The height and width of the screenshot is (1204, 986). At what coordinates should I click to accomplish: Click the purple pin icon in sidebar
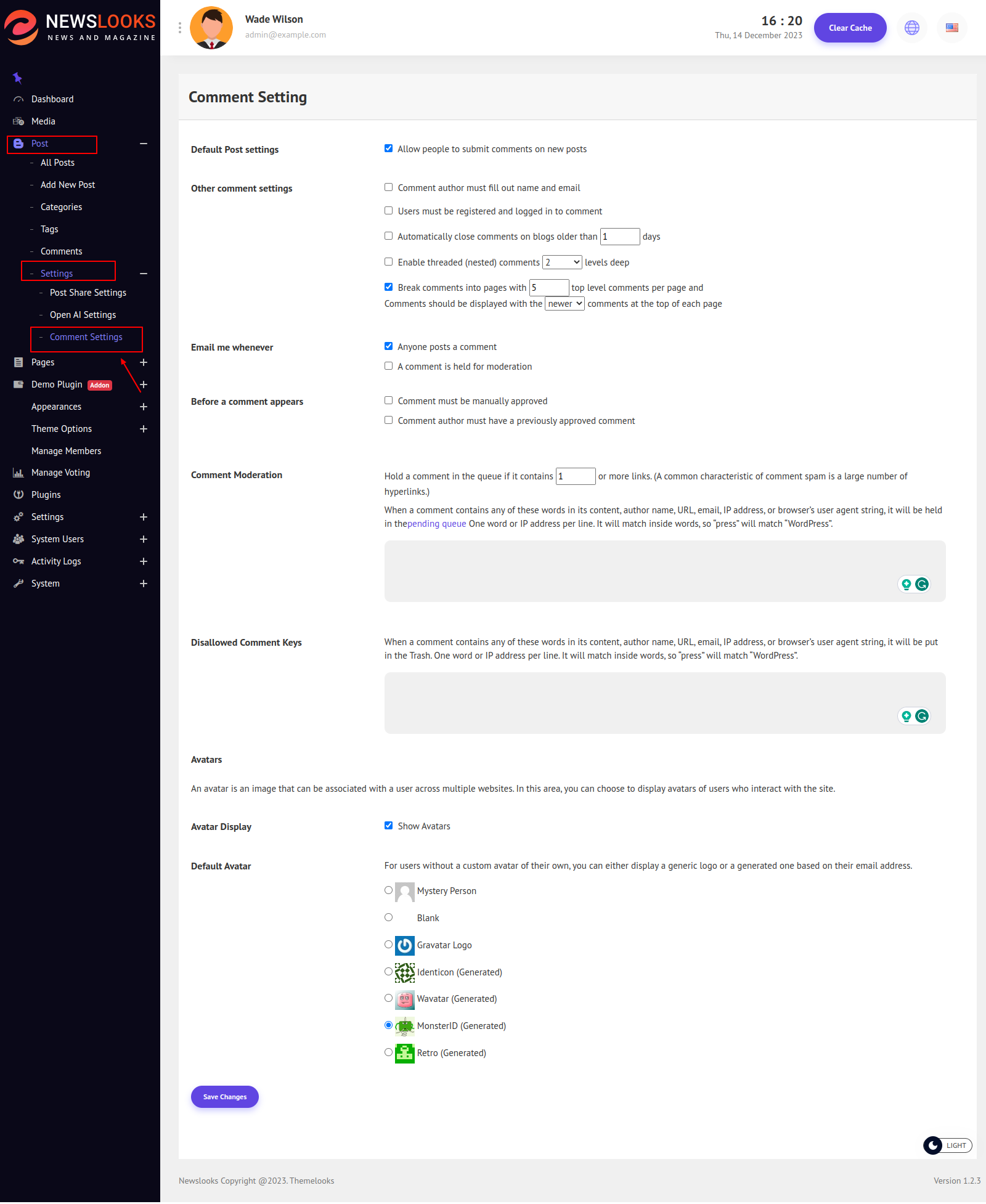point(17,78)
